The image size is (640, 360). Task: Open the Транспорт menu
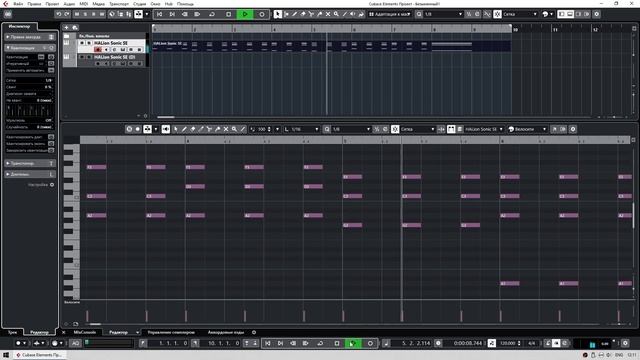[119, 4]
